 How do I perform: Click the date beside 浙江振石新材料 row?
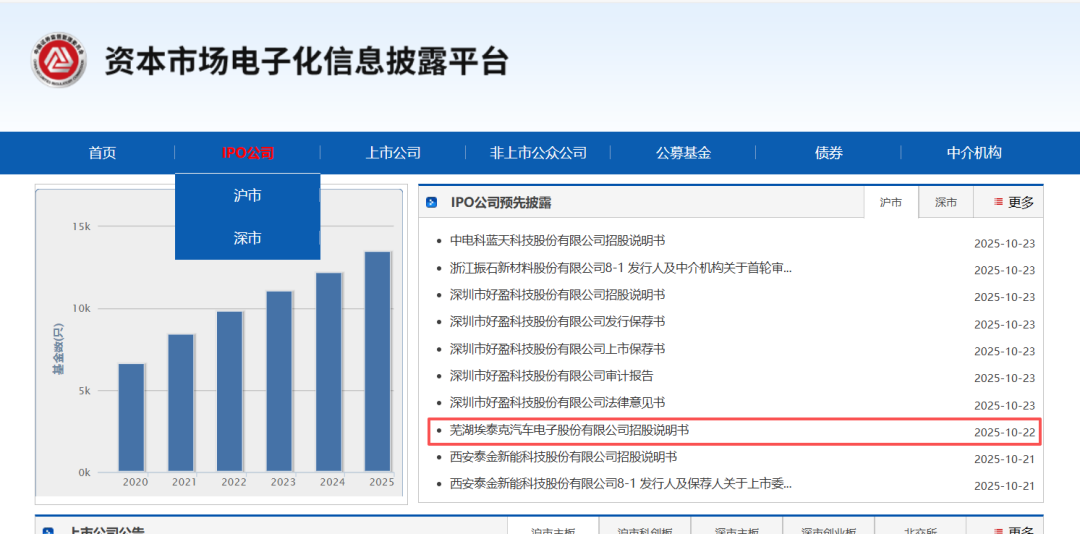point(1004,271)
